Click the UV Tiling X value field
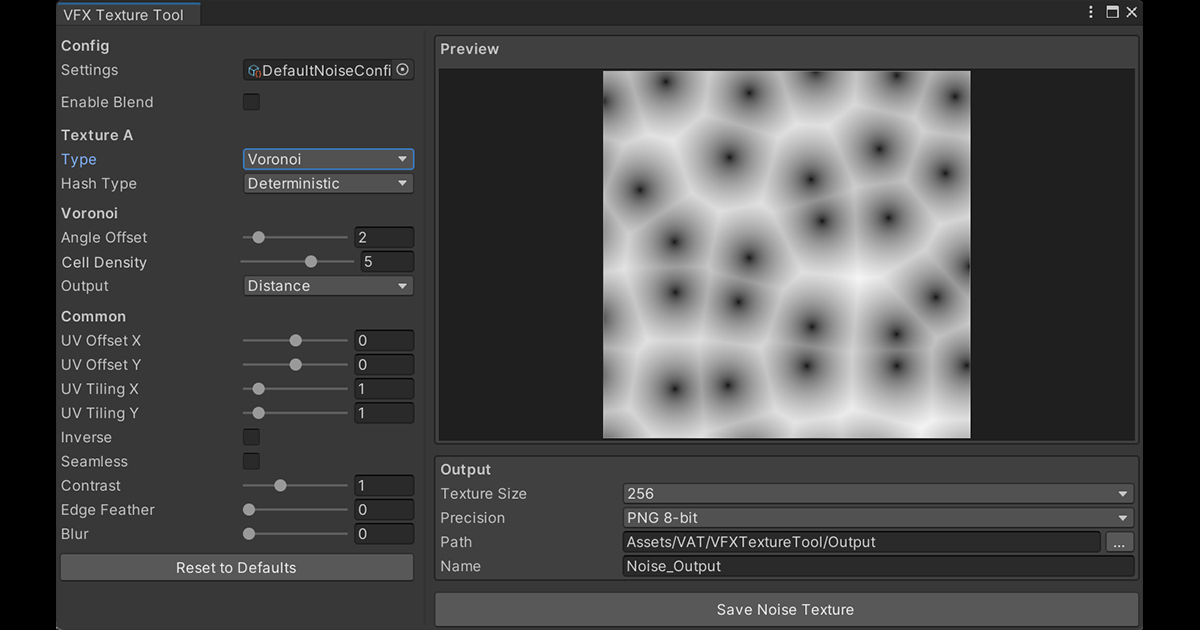The image size is (1200, 630). pos(384,389)
